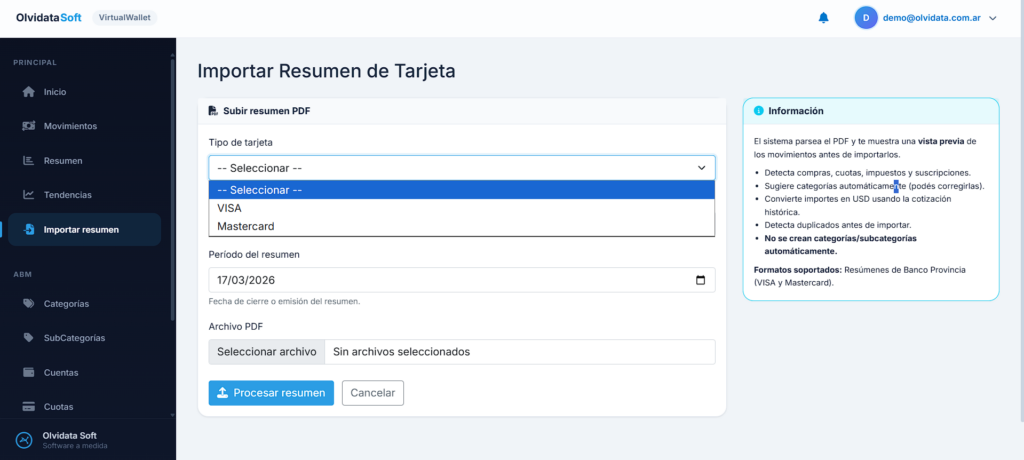Click the Tendencias chart icon
The width and height of the screenshot is (1024, 460).
[x=29, y=195]
